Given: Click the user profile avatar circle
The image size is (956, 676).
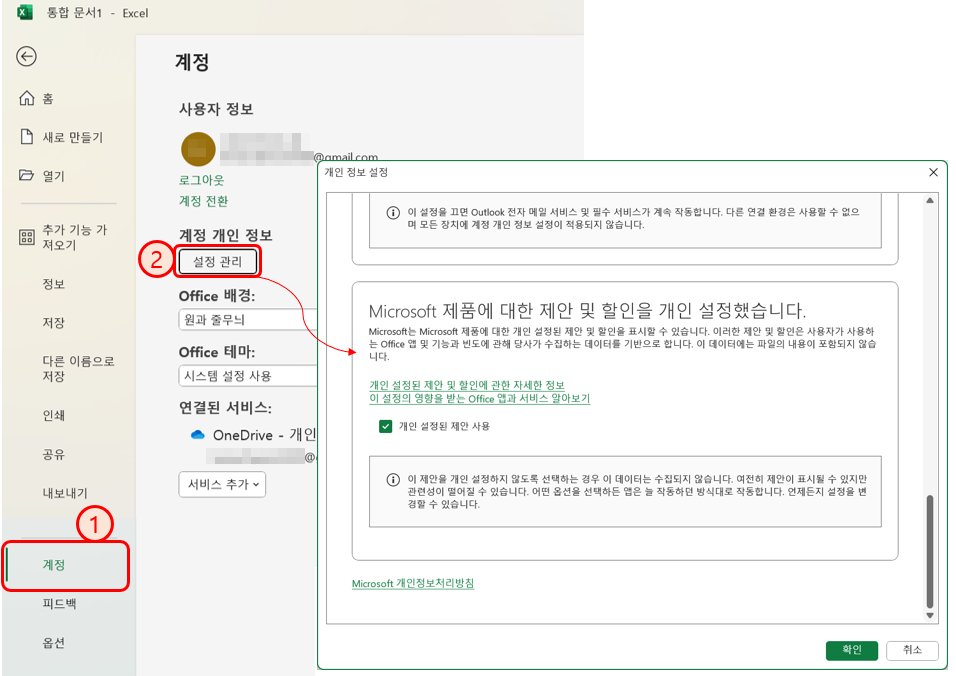Looking at the screenshot, I should pyautogui.click(x=198, y=149).
